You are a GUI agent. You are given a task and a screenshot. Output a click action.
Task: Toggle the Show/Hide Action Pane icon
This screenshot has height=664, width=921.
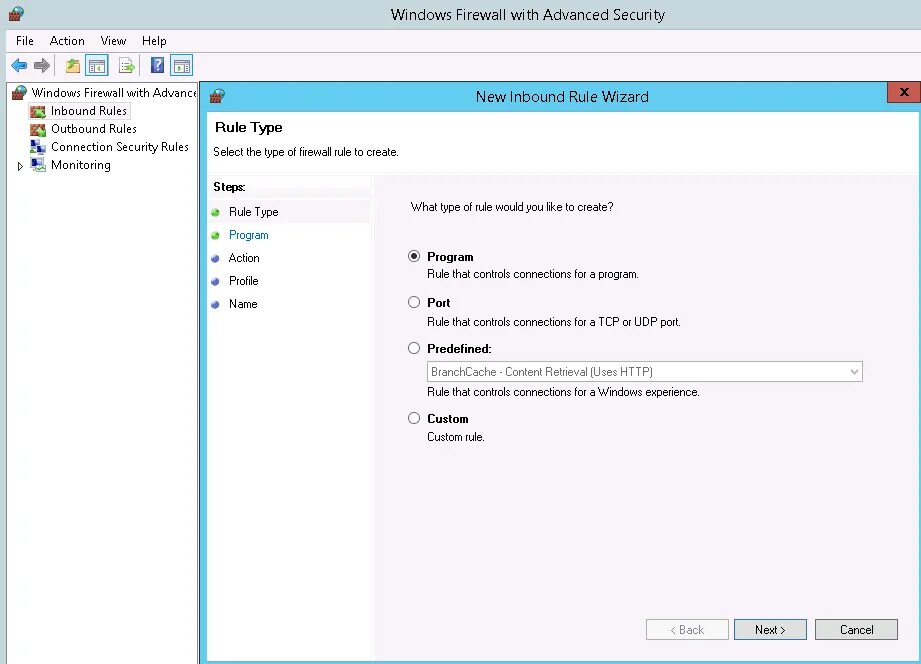point(181,66)
